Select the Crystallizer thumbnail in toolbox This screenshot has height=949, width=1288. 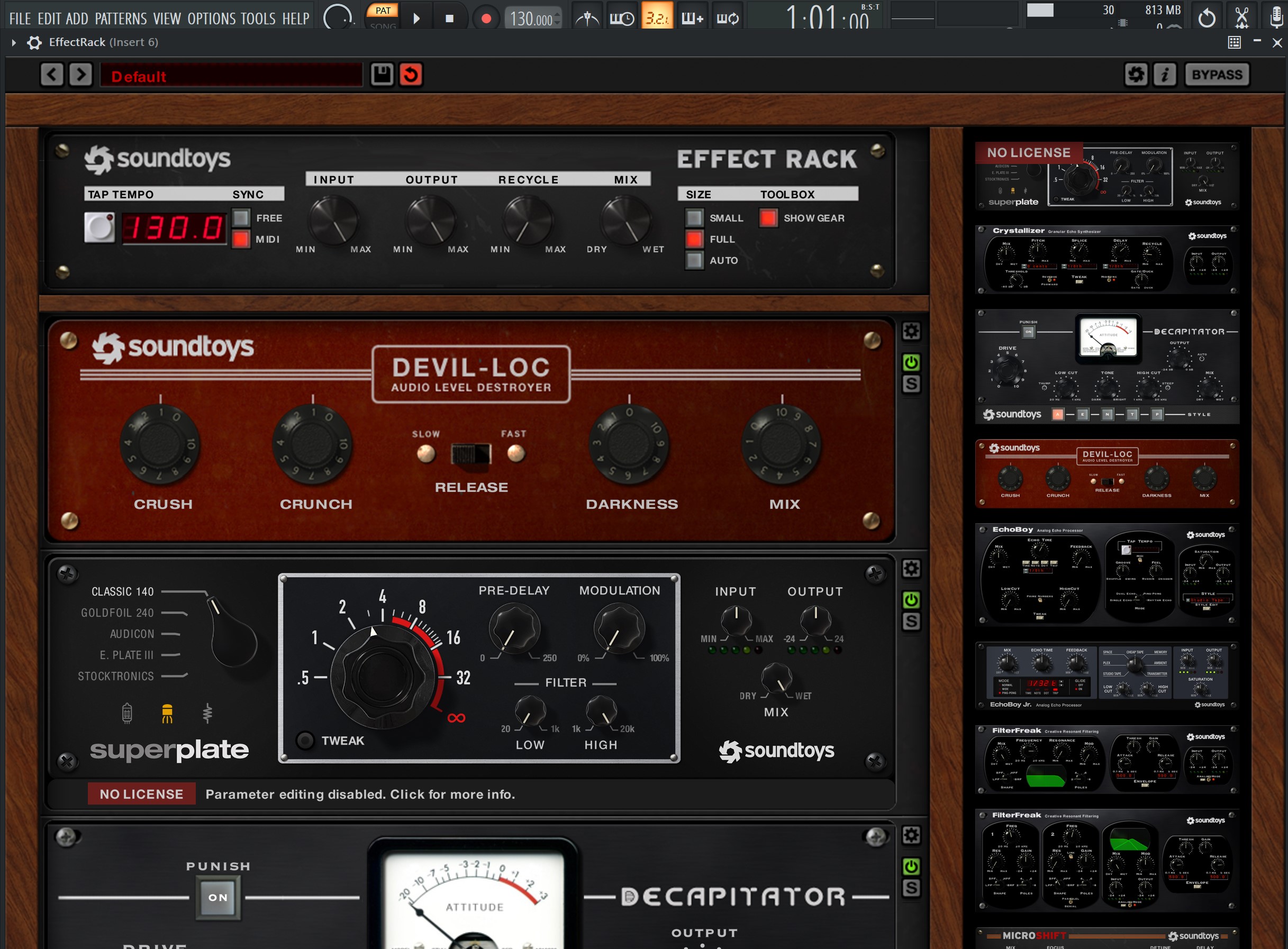coord(1107,260)
